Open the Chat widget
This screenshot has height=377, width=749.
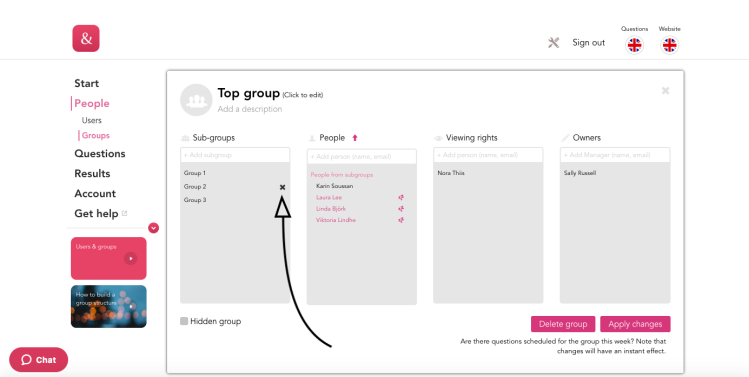click(x=39, y=360)
